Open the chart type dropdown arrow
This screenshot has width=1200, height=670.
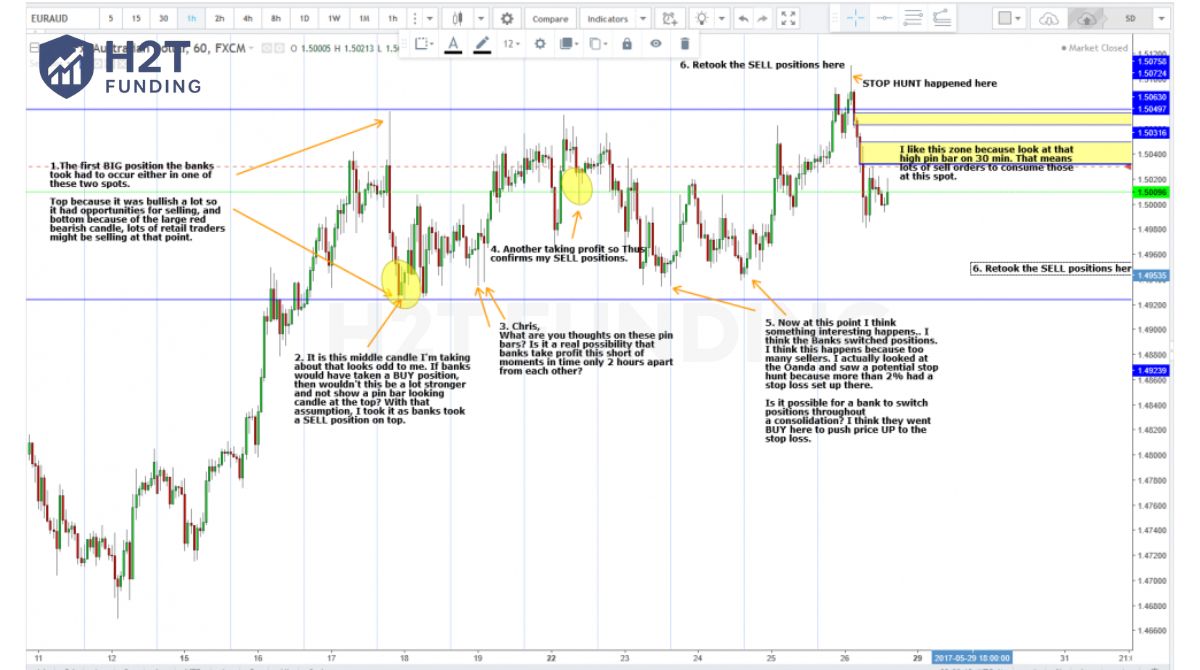(481, 17)
